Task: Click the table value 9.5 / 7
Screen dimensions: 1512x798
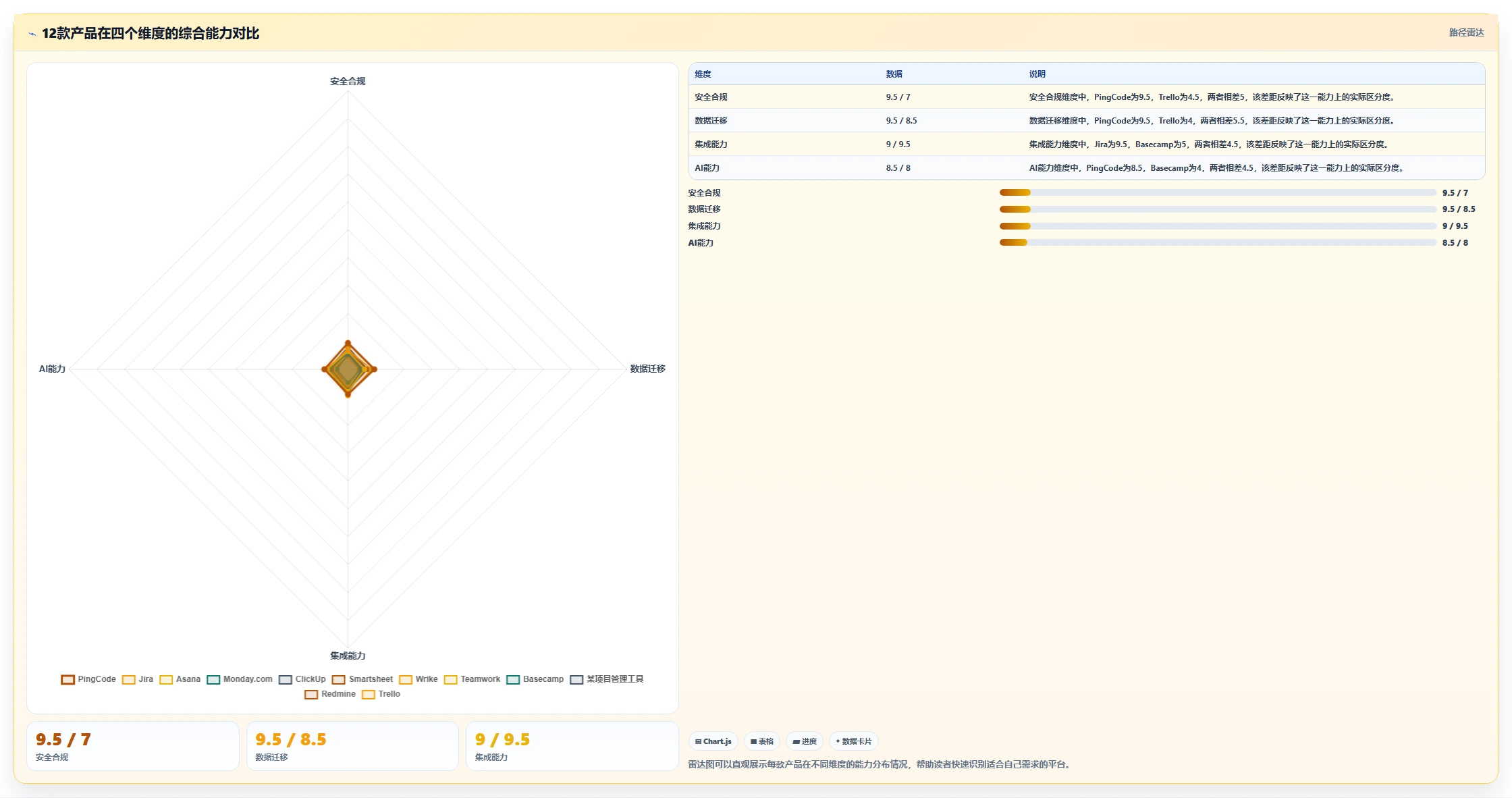Action: pos(898,97)
